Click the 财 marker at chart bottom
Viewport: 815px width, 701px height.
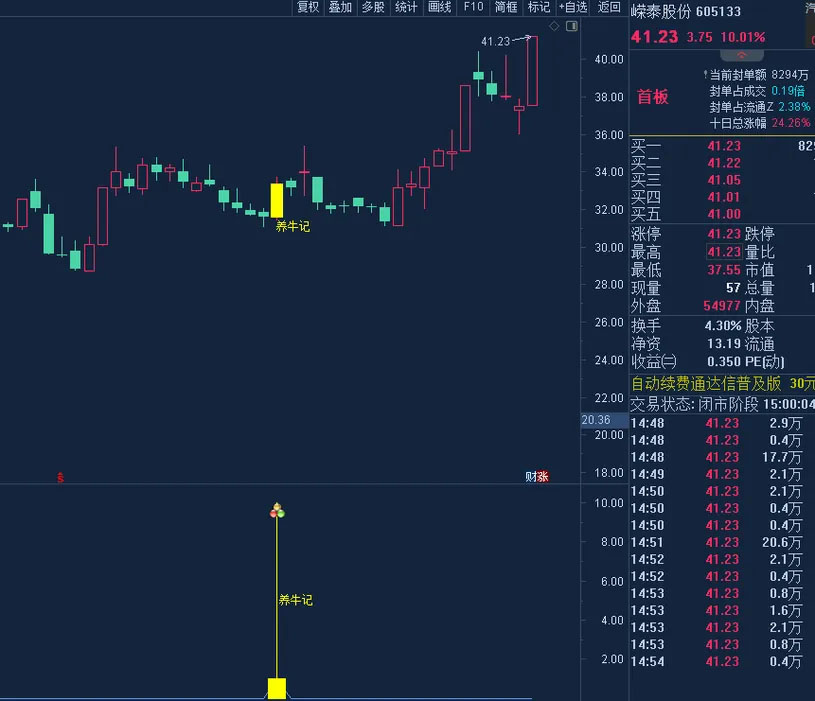point(531,477)
